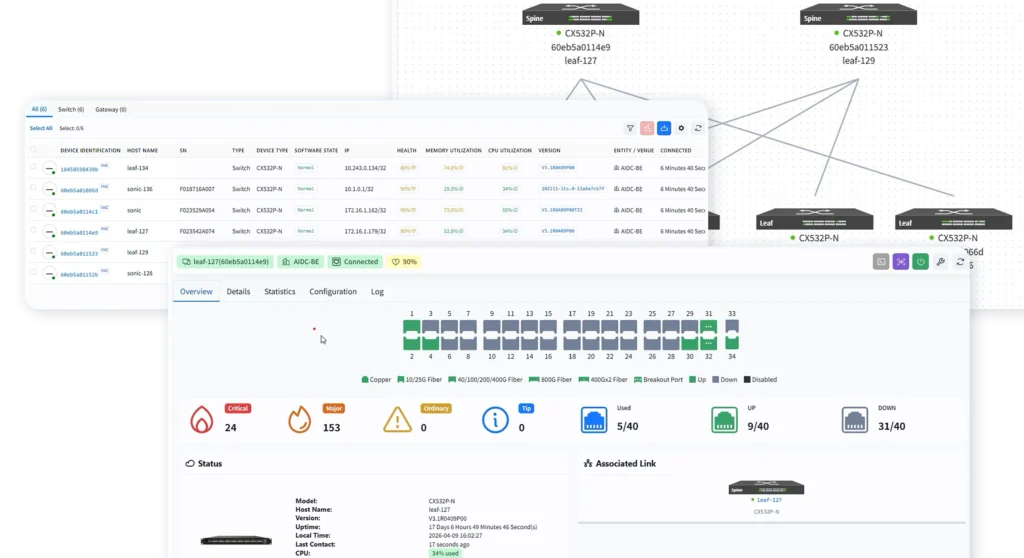Click the 34% used CPU badge
Image resolution: width=1024 pixels, height=558 pixels.
445,553
